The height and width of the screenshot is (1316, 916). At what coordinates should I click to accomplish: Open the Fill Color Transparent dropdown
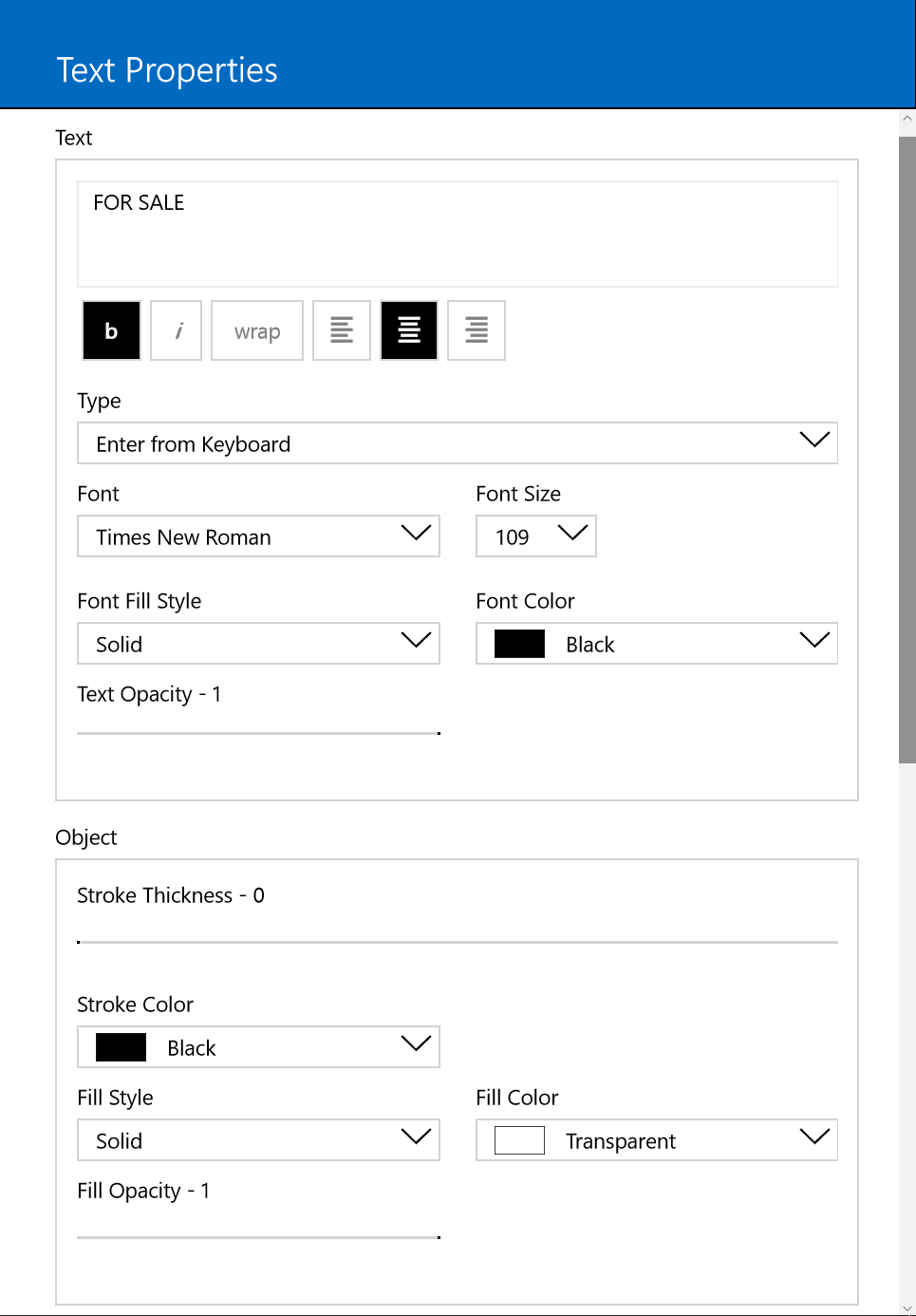point(657,1140)
